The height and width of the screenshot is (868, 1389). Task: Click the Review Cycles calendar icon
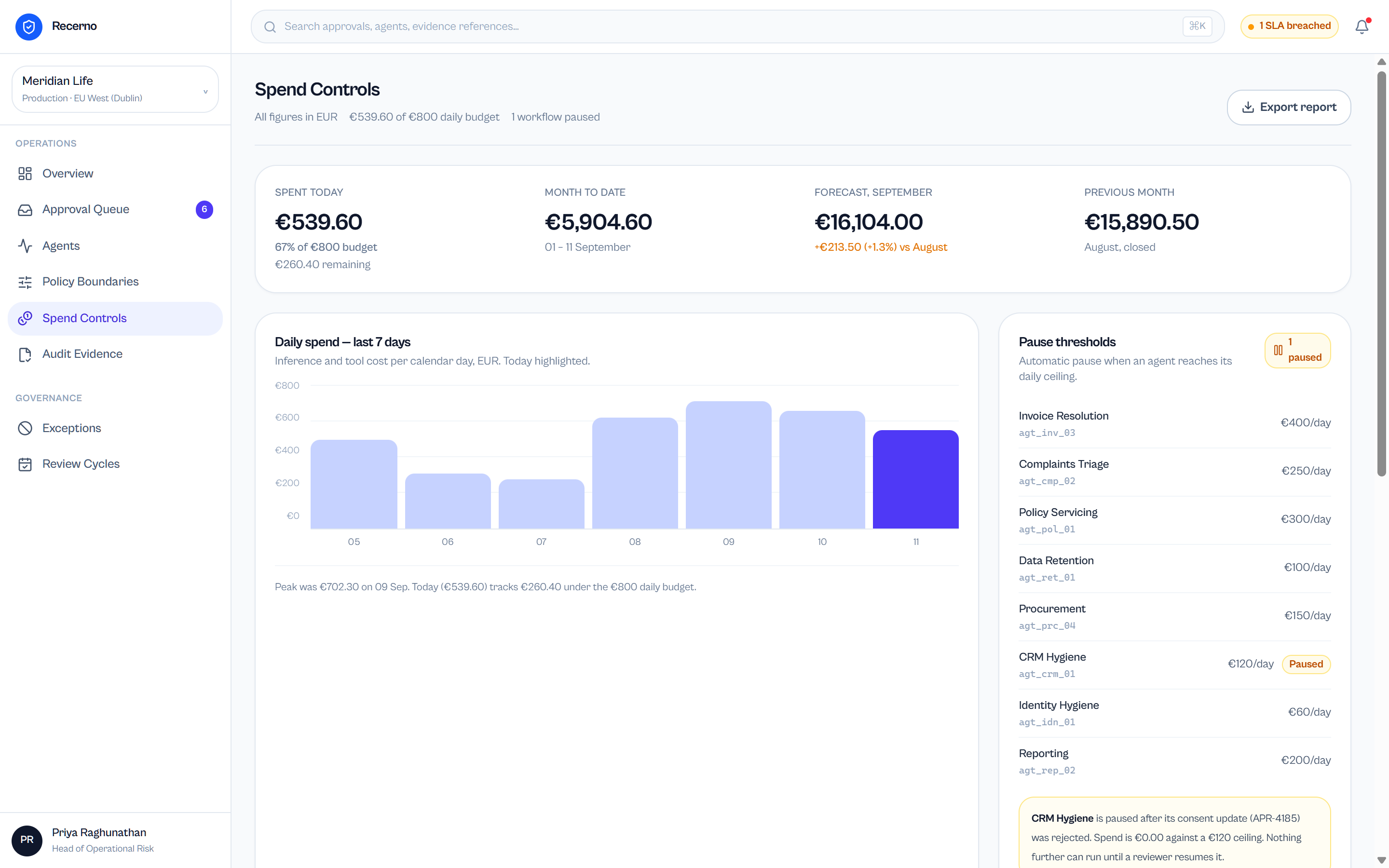click(x=25, y=464)
